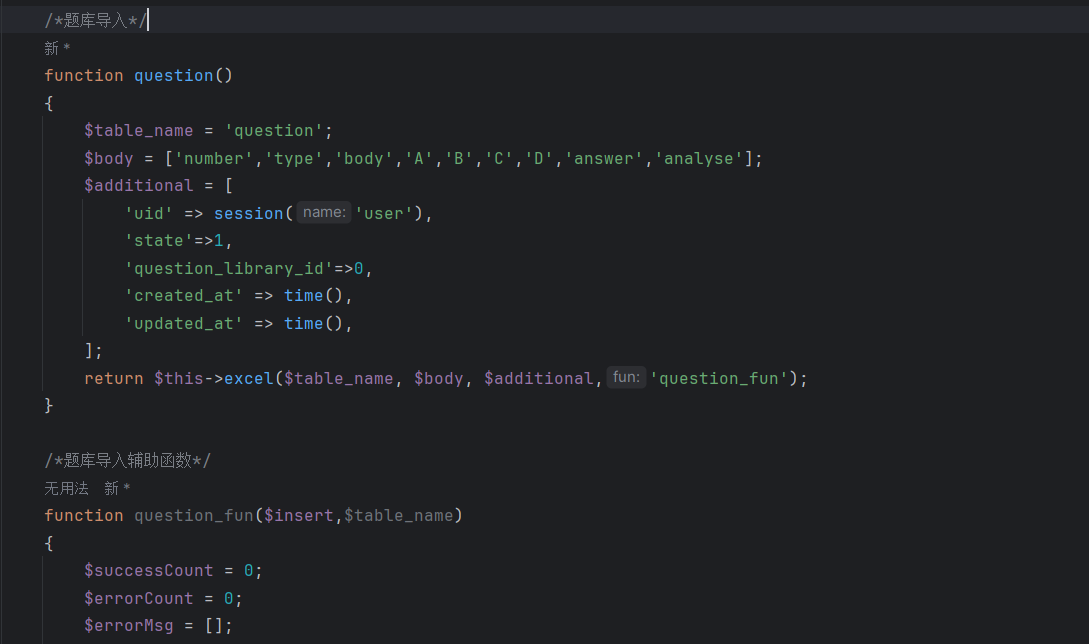
Task: Click the "fun:" inlay hint in excel call
Action: tap(626, 378)
